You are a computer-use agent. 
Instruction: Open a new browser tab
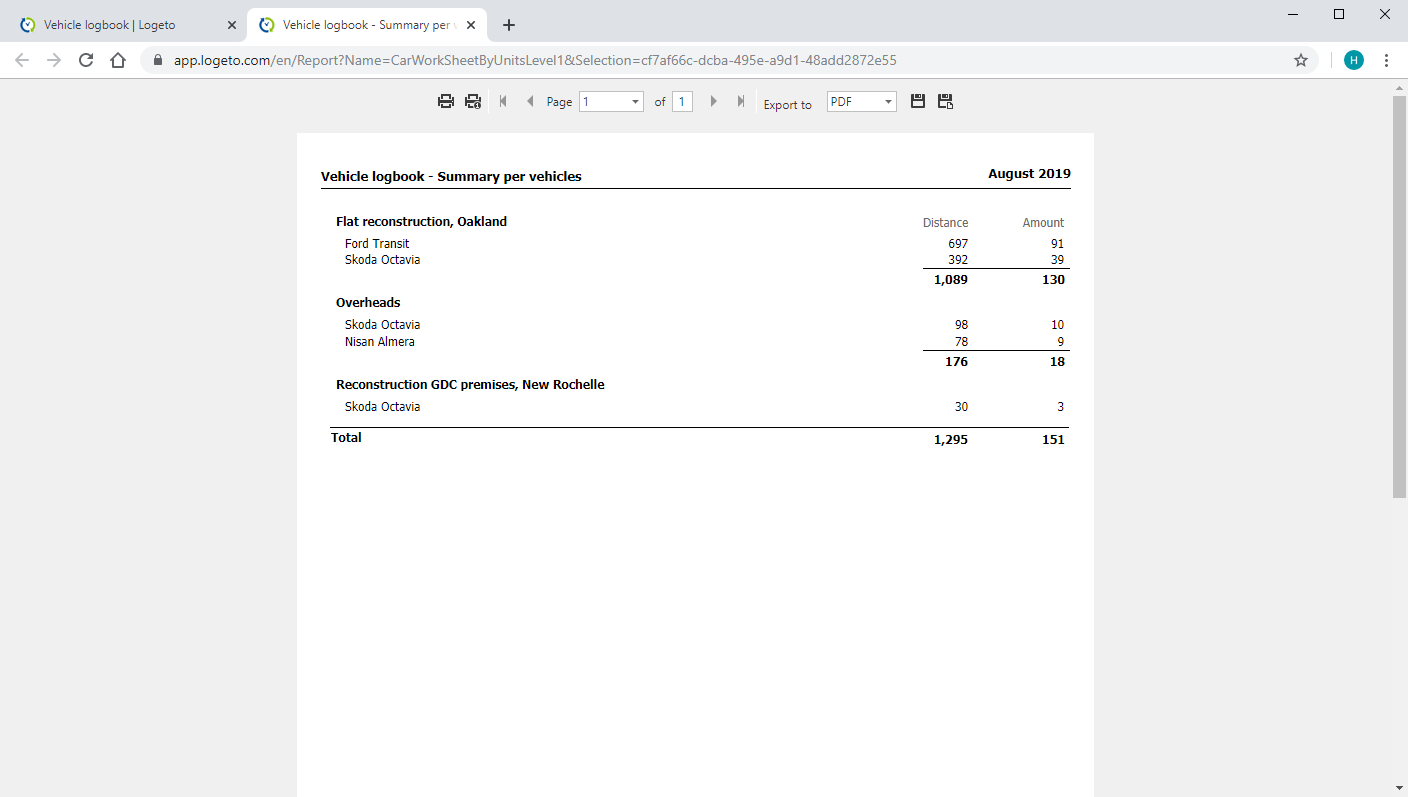pyautogui.click(x=509, y=25)
